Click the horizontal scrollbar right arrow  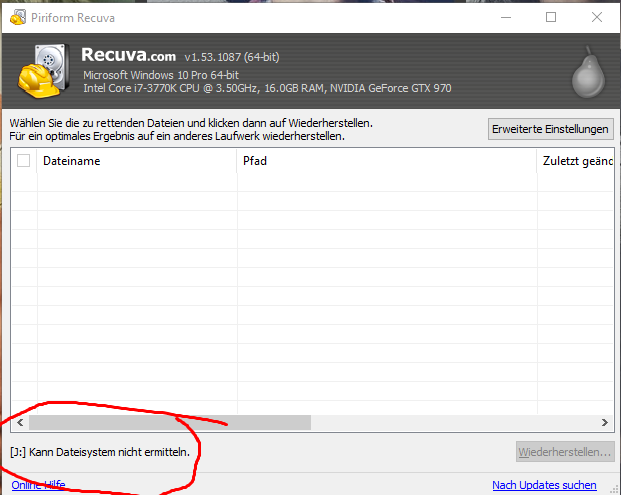[604, 423]
